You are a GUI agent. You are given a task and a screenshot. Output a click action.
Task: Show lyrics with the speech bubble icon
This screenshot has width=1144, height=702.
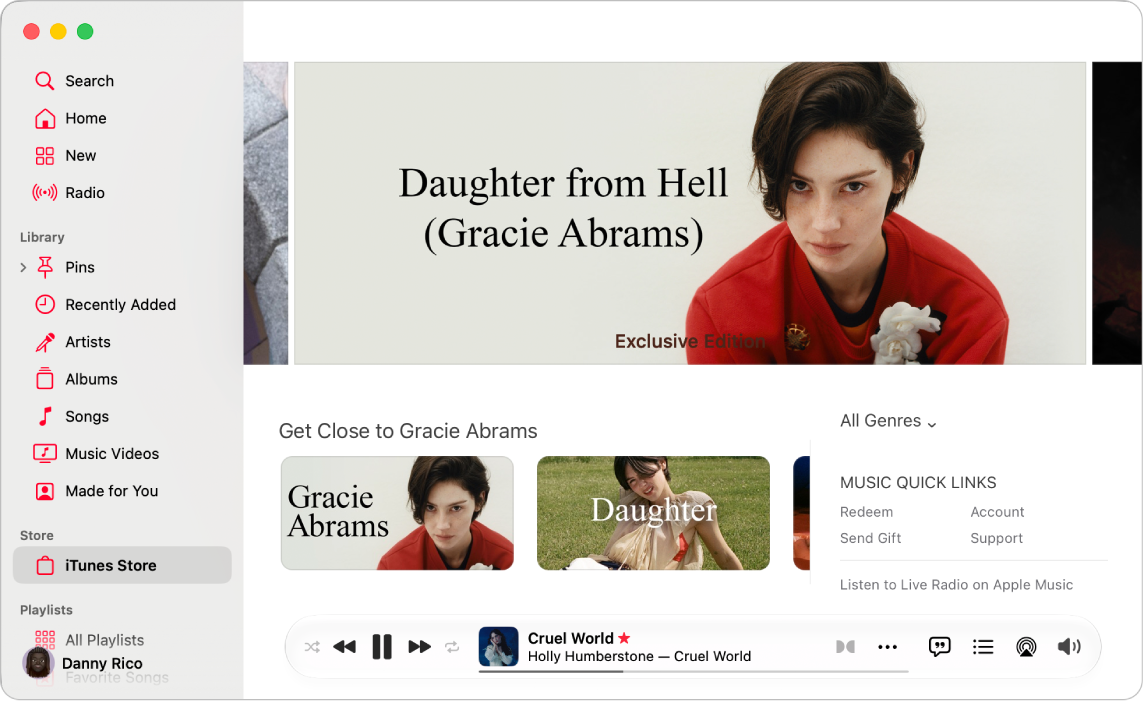939,647
